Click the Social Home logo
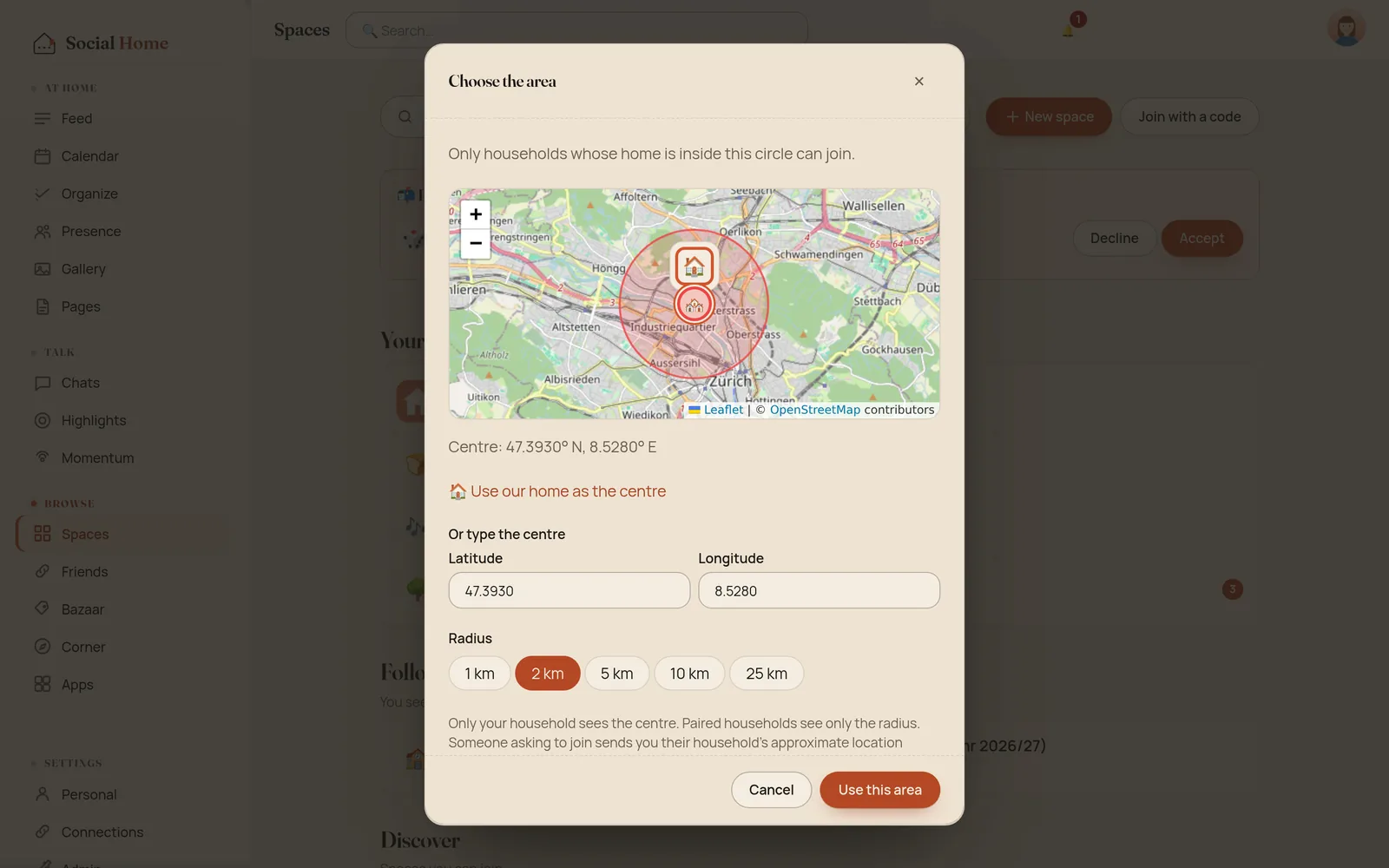This screenshot has height=868, width=1389. point(101,43)
